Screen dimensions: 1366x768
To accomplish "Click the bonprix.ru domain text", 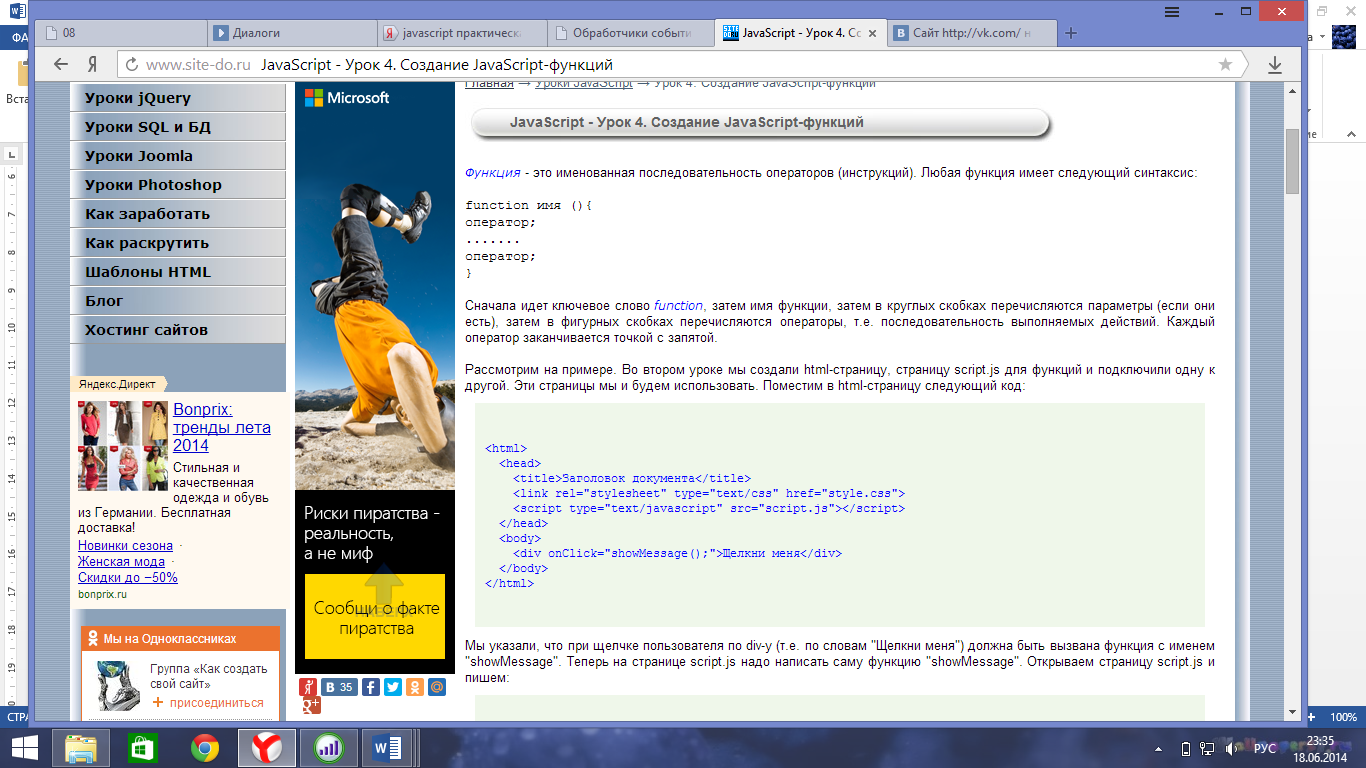I will pos(102,594).
